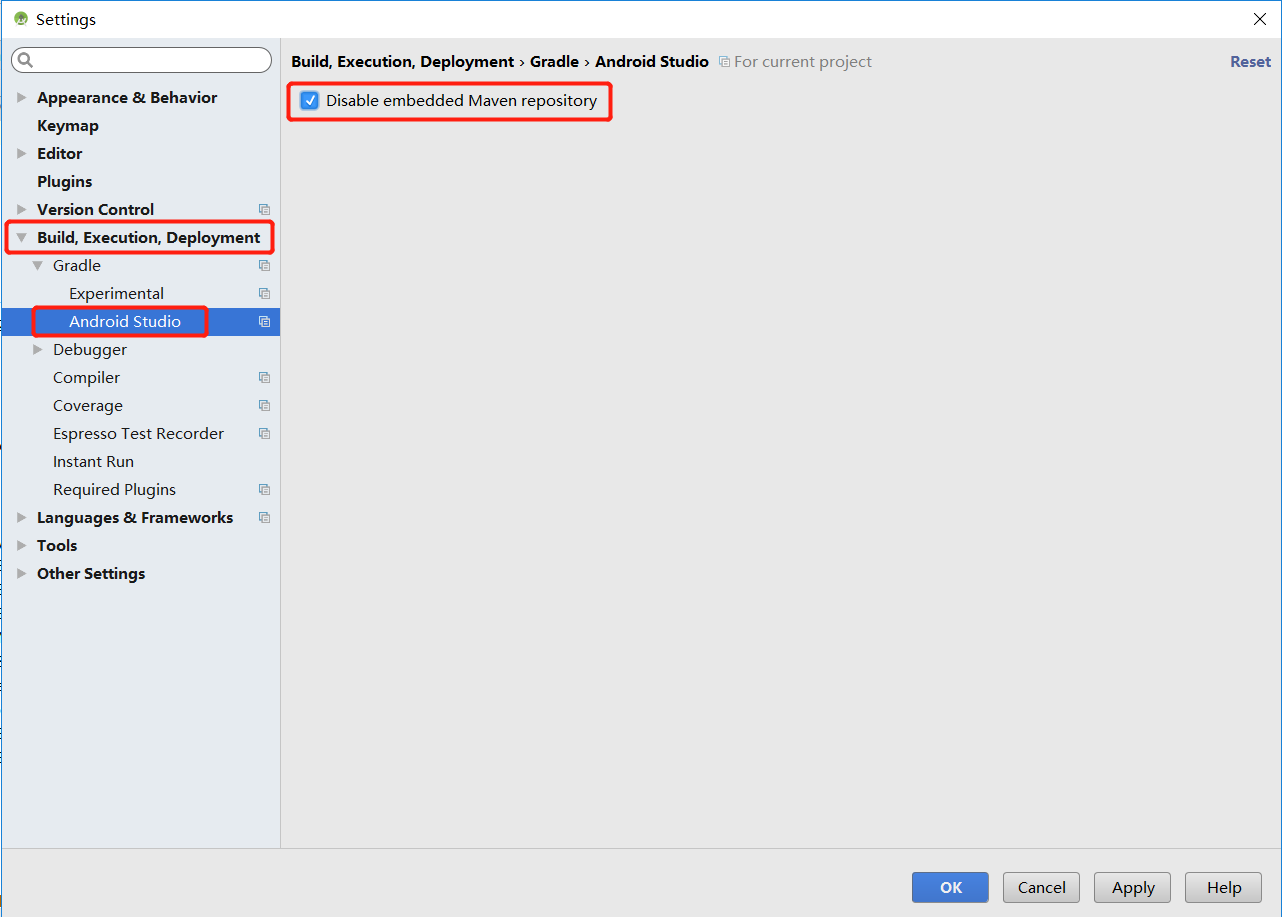Click project-level icon beside Android Studio row

click(x=264, y=322)
